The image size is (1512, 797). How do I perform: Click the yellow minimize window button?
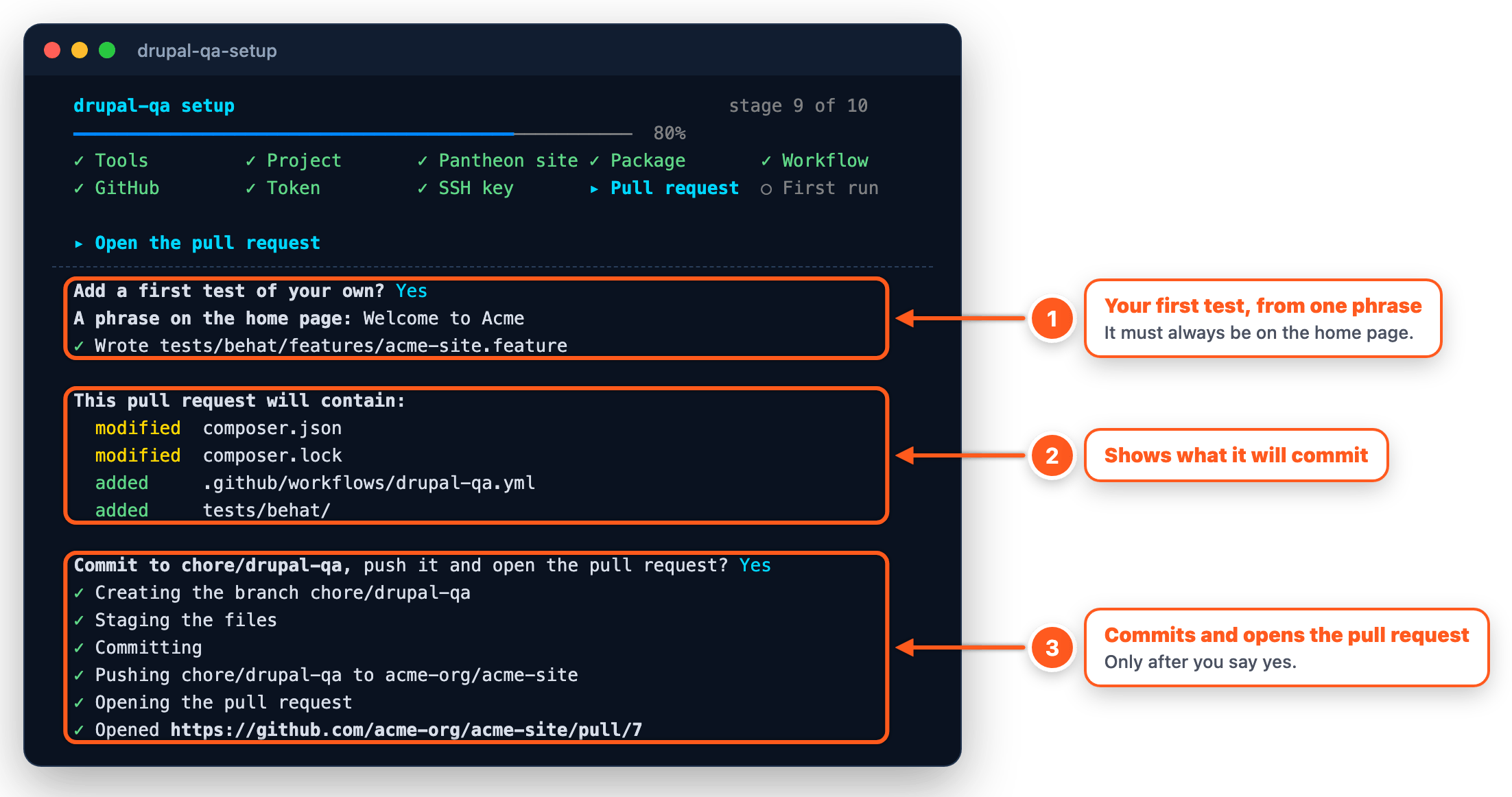80,51
